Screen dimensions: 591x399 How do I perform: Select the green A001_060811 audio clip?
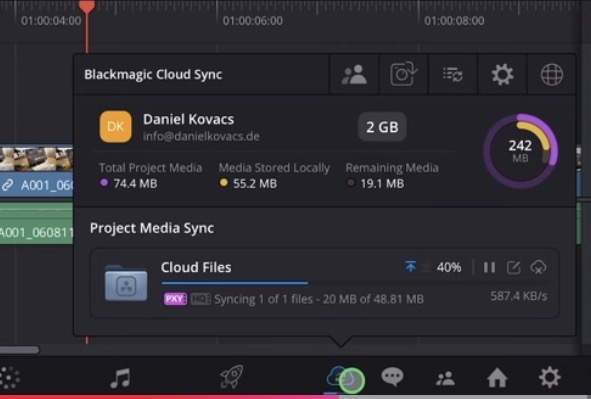coord(37,224)
